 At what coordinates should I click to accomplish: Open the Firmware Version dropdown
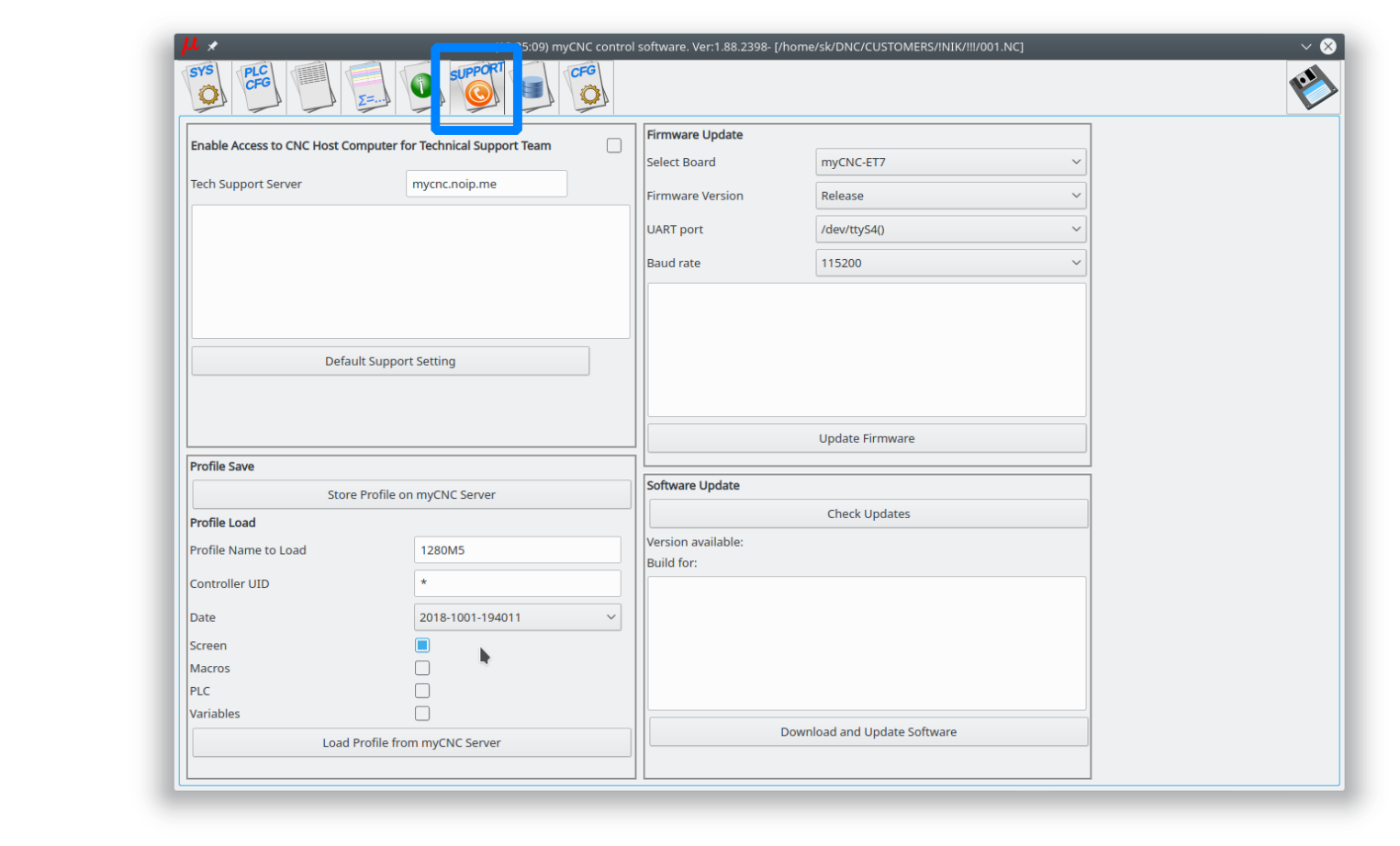[950, 196]
